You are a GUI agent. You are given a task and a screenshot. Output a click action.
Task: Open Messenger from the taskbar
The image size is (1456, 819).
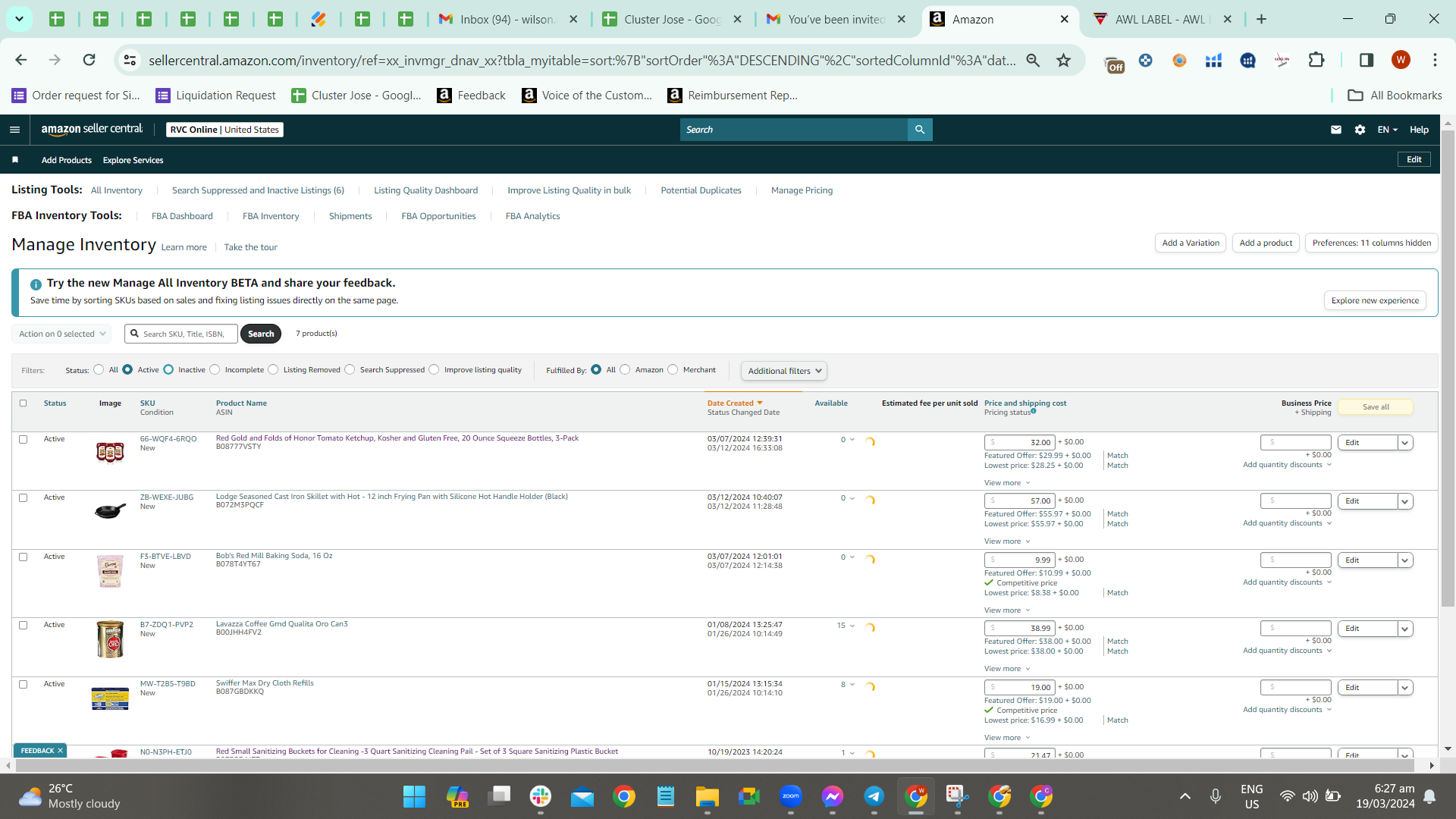click(833, 797)
